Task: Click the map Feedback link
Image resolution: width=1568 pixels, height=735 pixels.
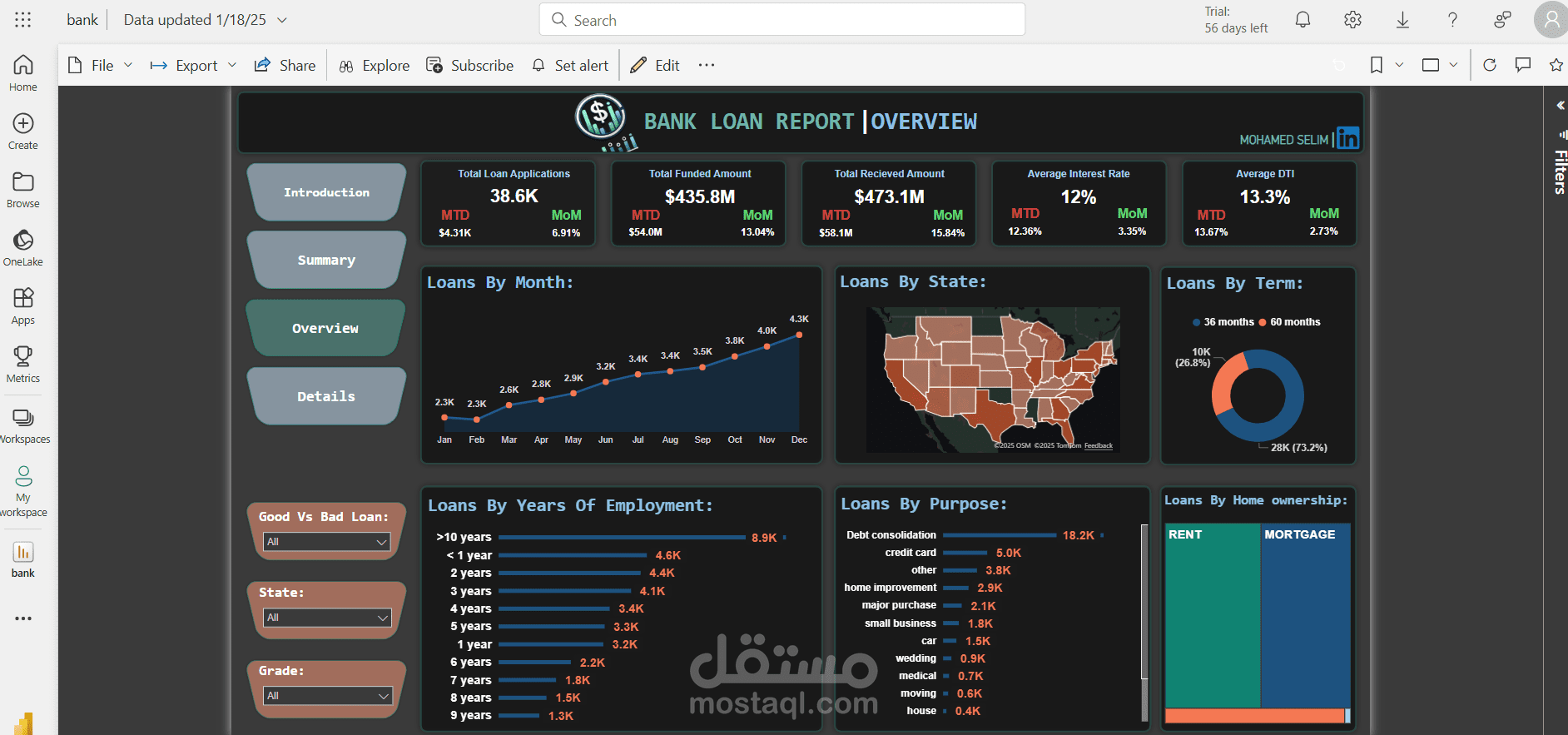Action: click(x=1098, y=446)
